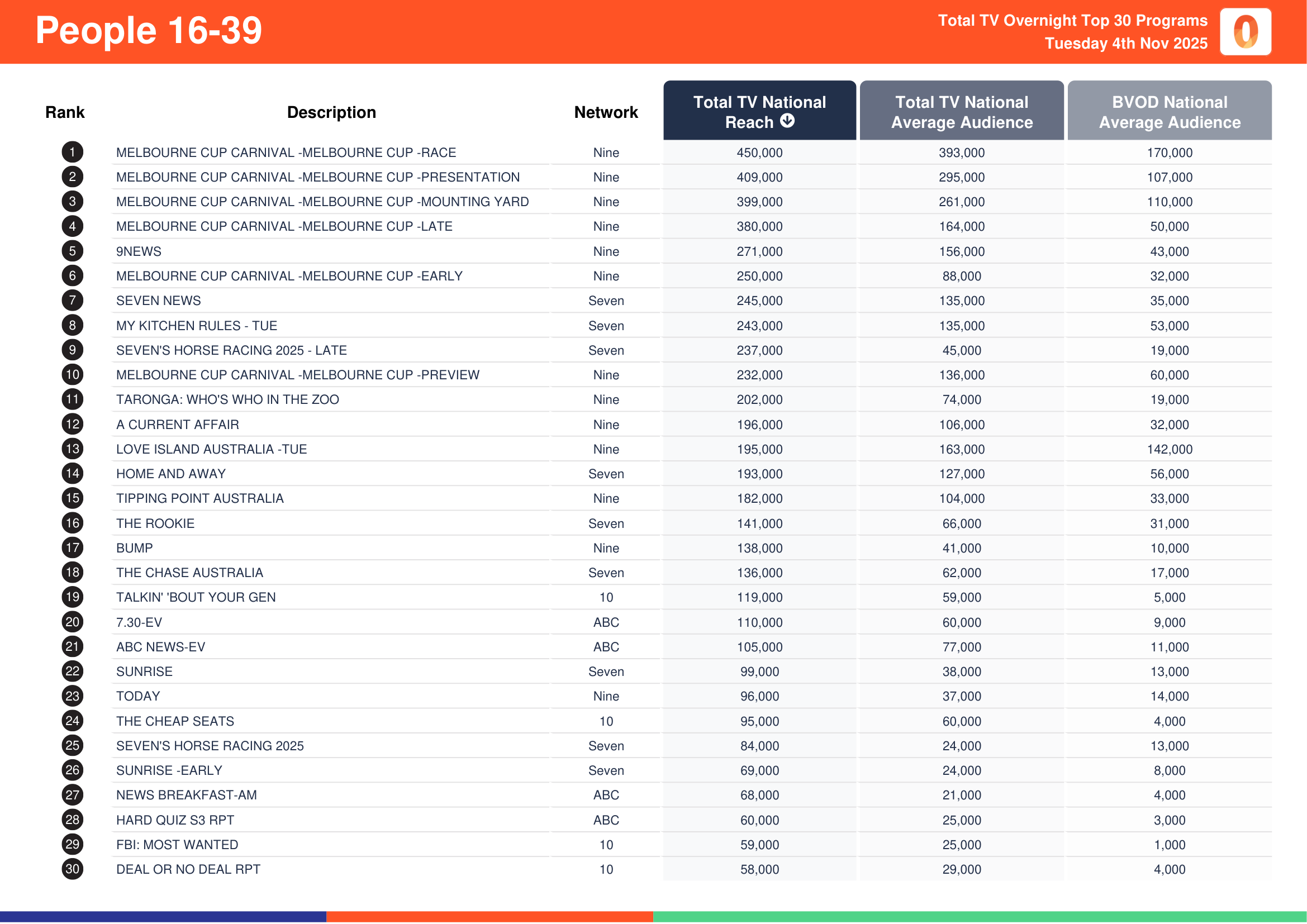Screen dimensions: 1307x924
Task: Click the orange OzTAM logo icon
Action: 1245,31
